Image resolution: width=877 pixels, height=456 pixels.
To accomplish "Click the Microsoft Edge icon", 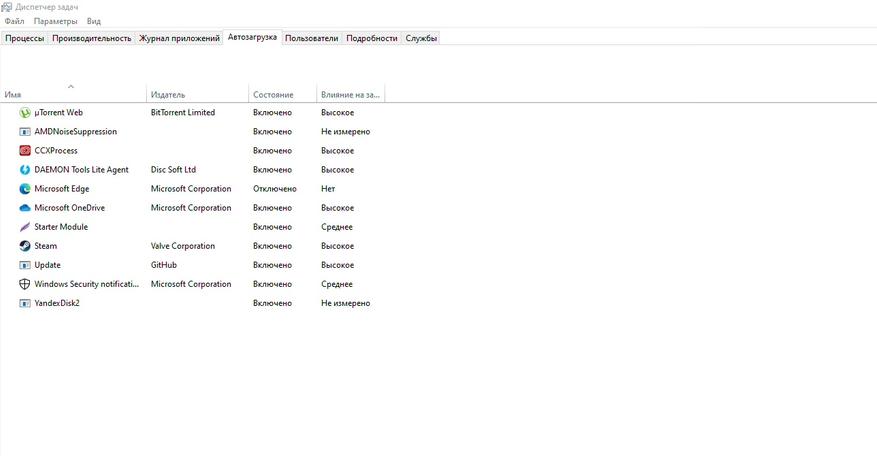I will [x=25, y=189].
